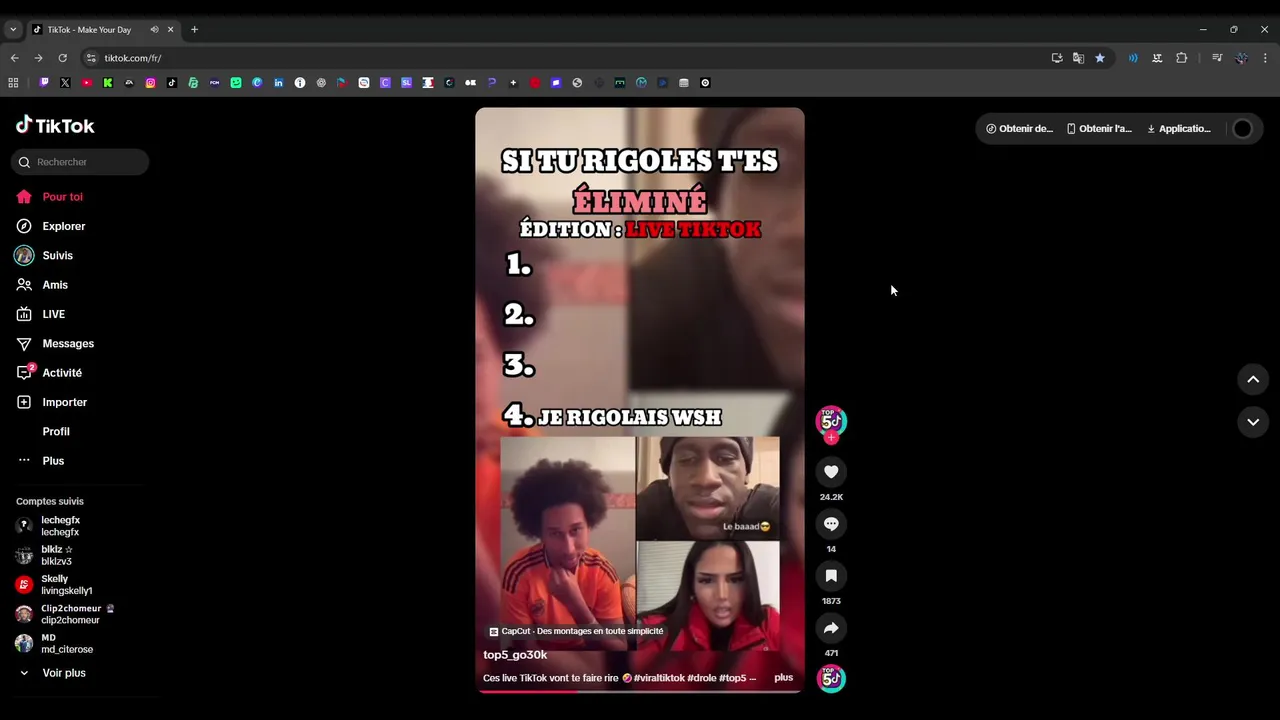Go to the previous video arrow
The width and height of the screenshot is (1280, 720).
[x=1253, y=379]
